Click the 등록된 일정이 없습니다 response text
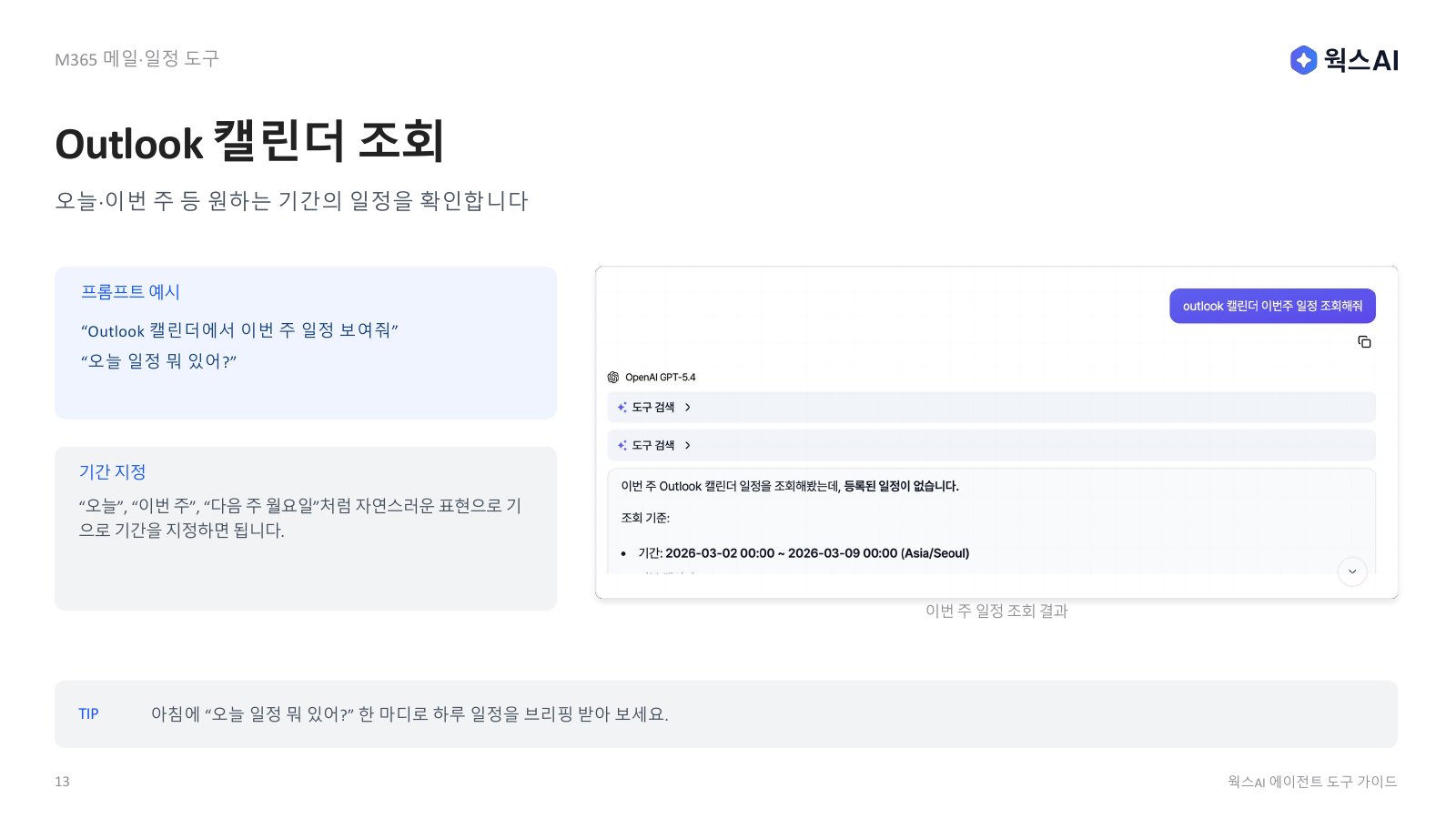The width and height of the screenshot is (1456, 819). [x=901, y=487]
